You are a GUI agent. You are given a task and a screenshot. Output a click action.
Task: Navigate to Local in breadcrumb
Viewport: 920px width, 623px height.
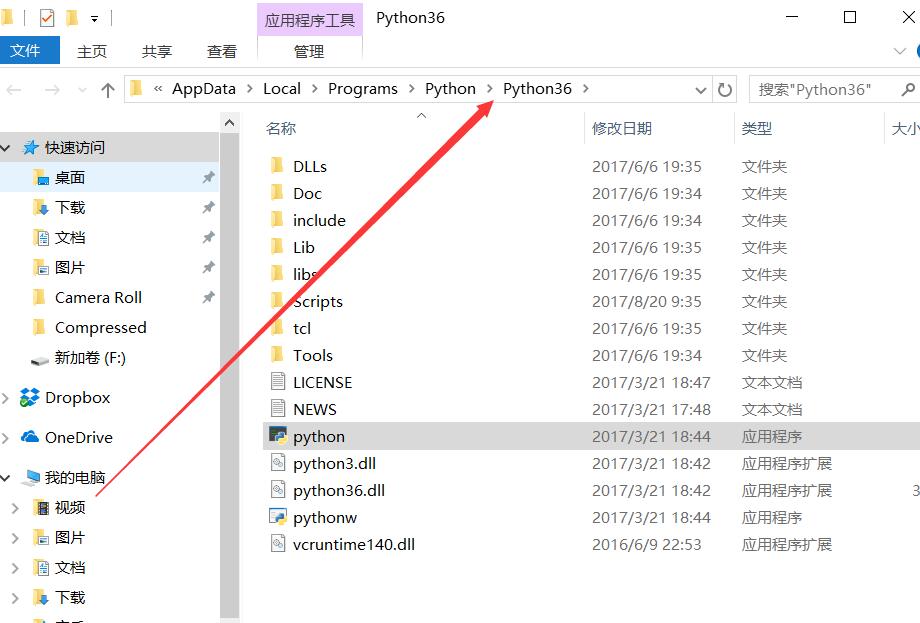(x=282, y=89)
